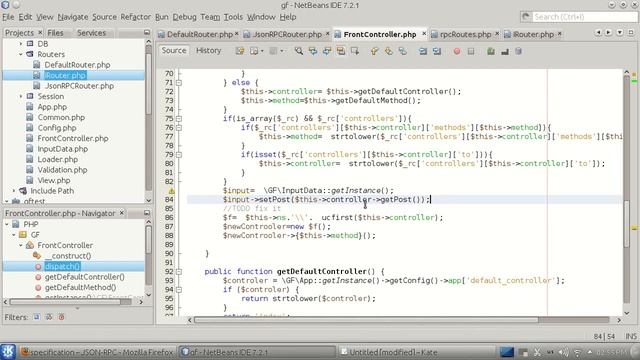Collapse the Routers folder node
Image resolution: width=640 pixels, height=360 pixels.
pos(21,54)
